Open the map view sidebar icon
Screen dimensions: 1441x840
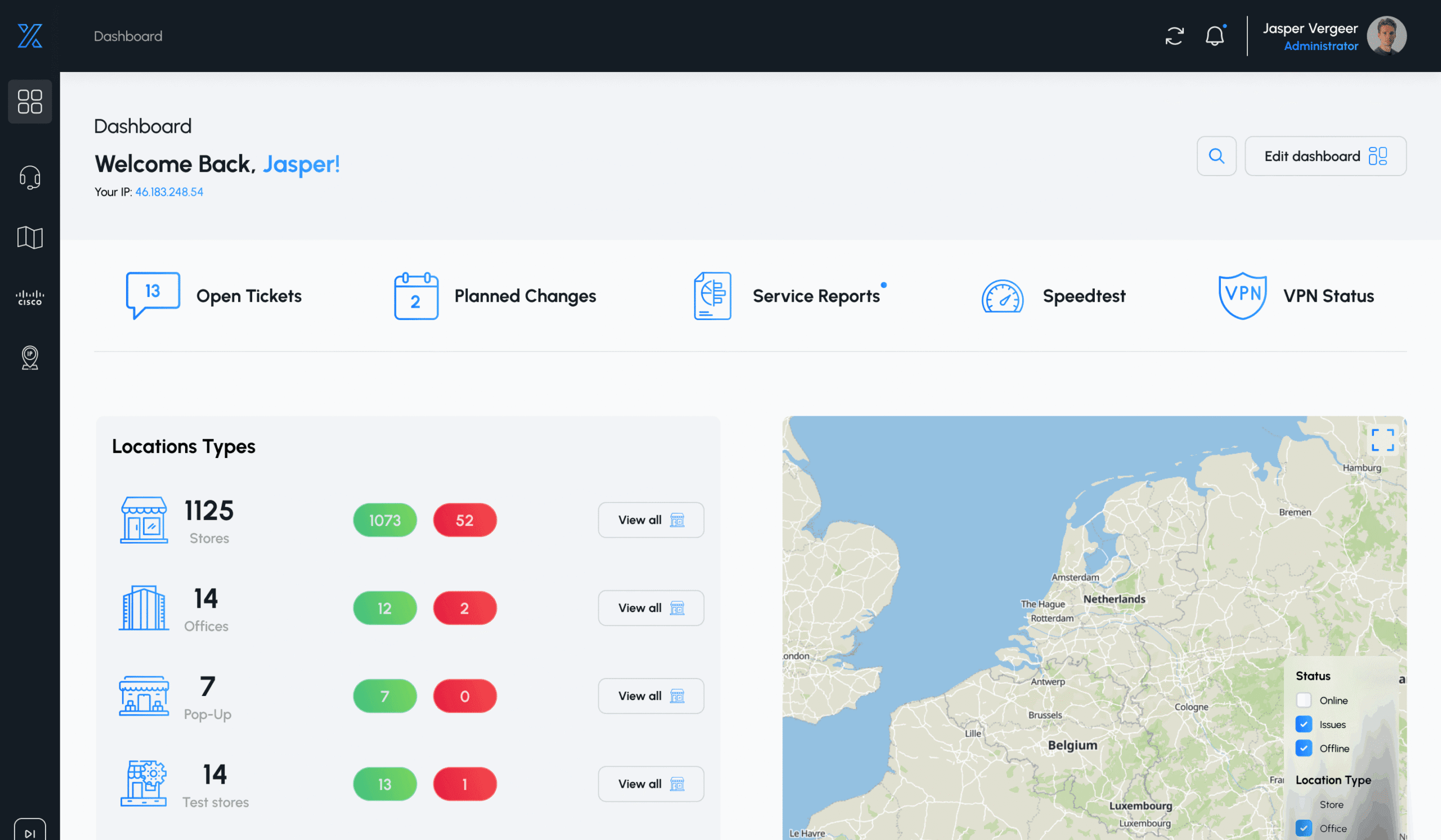(30, 237)
